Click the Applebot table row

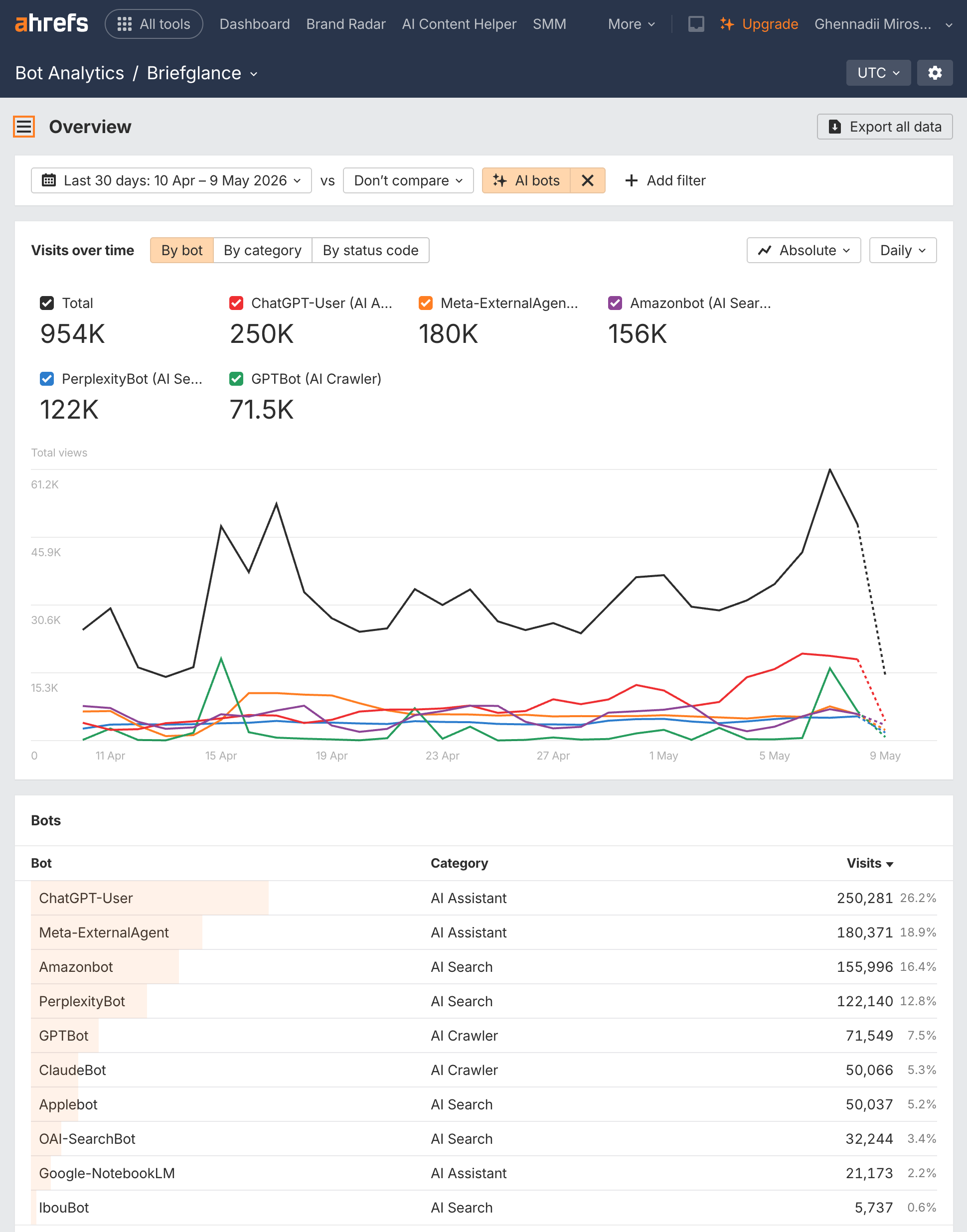[x=483, y=1104]
